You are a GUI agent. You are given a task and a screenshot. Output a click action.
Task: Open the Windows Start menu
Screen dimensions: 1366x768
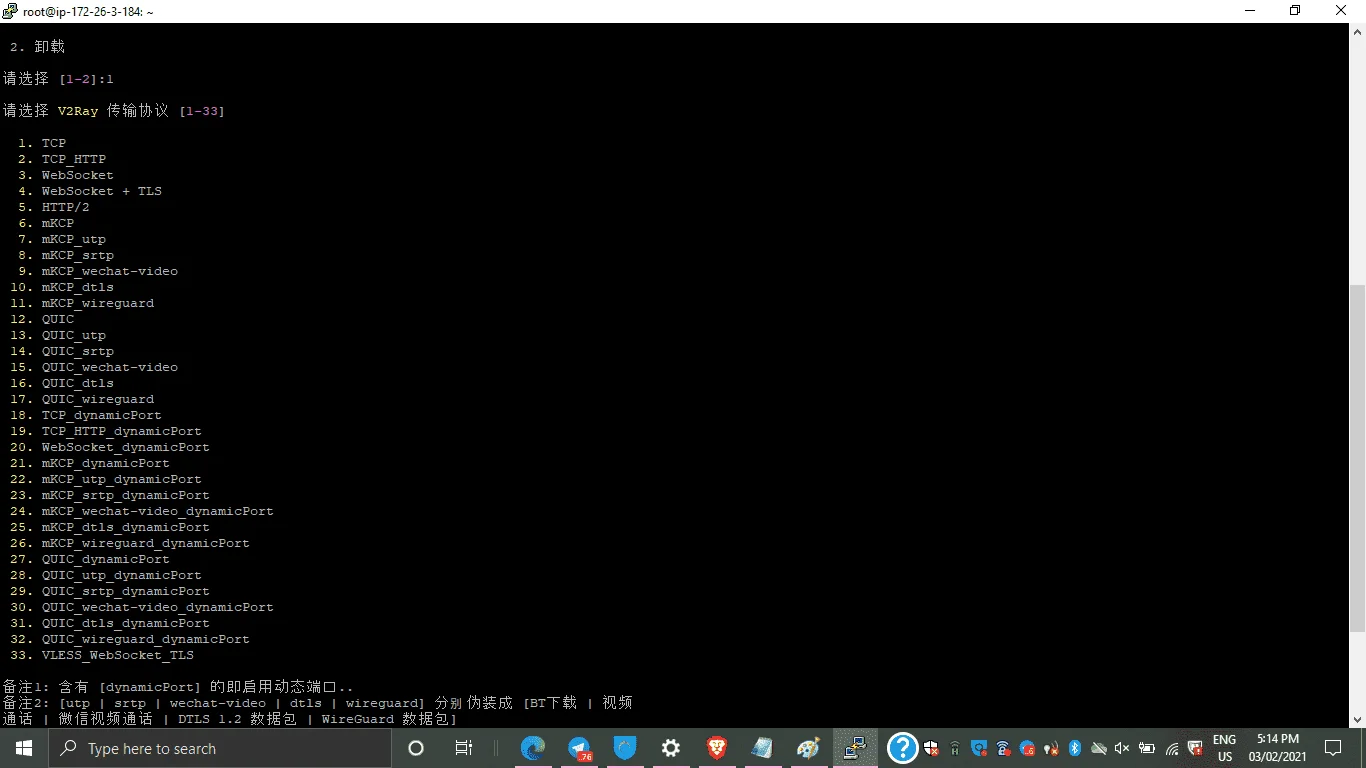click(x=24, y=748)
